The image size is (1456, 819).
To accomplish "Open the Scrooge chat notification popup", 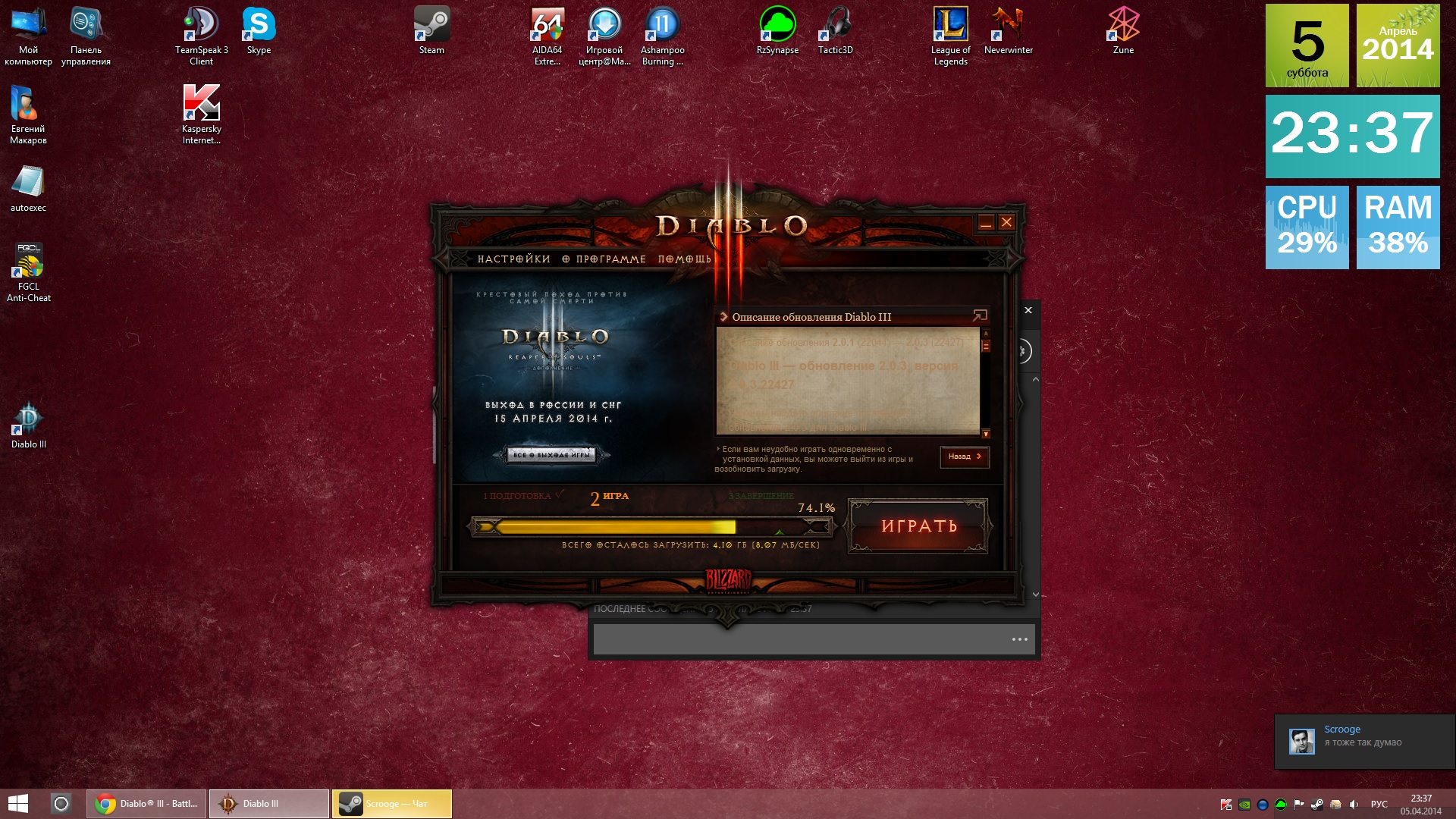I will click(1364, 742).
